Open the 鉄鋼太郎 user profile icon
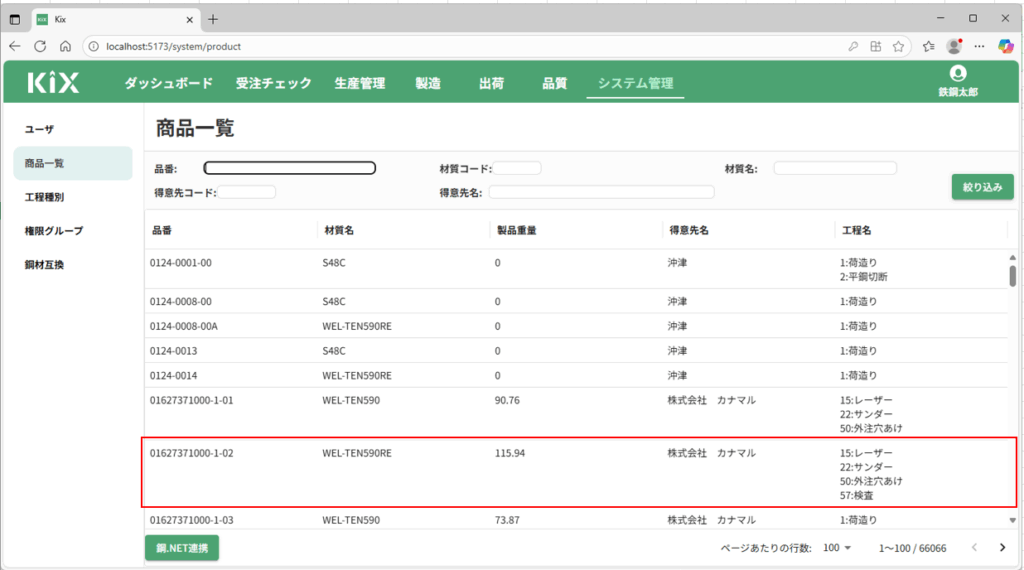1024x570 pixels. click(x=958, y=74)
